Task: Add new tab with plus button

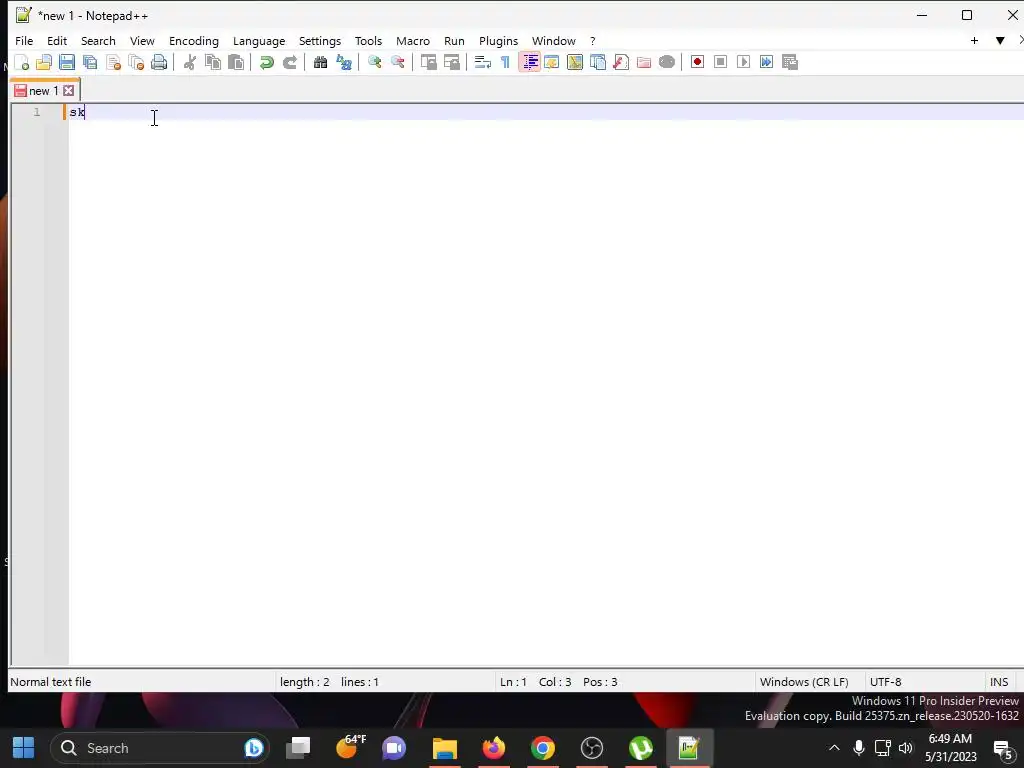Action: 974,40
